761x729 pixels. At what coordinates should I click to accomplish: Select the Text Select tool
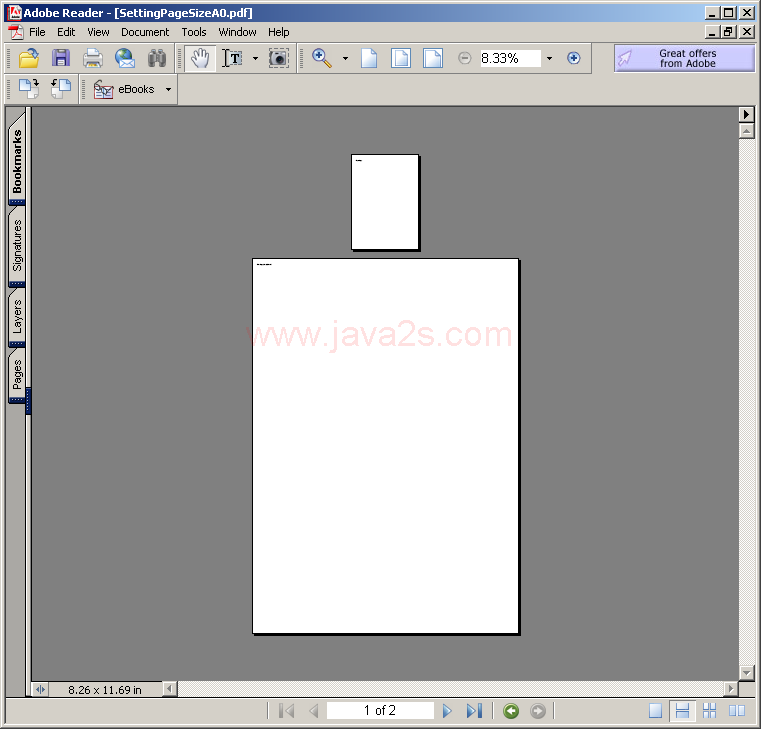click(x=232, y=58)
